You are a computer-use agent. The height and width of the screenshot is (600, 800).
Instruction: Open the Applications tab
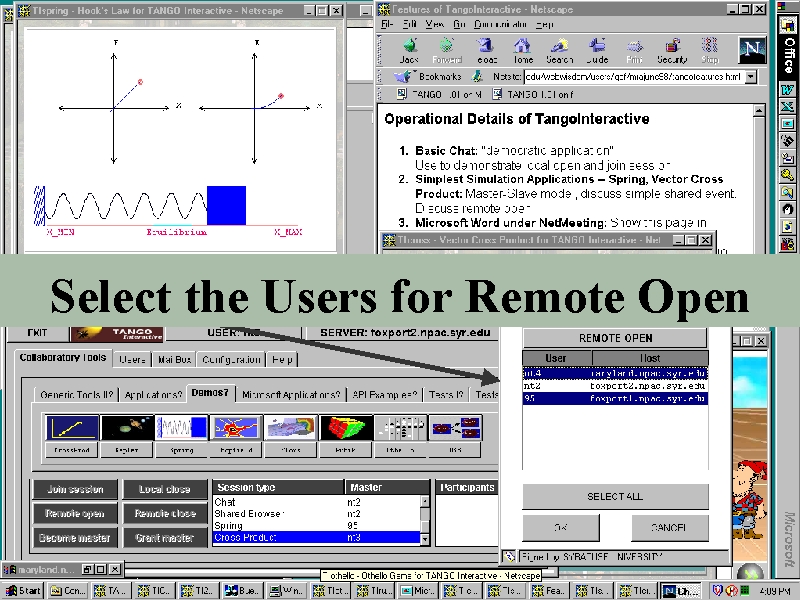[153, 394]
